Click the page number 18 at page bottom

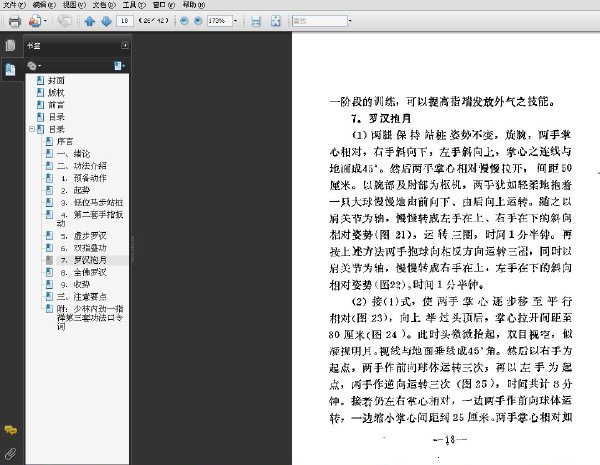pos(450,440)
